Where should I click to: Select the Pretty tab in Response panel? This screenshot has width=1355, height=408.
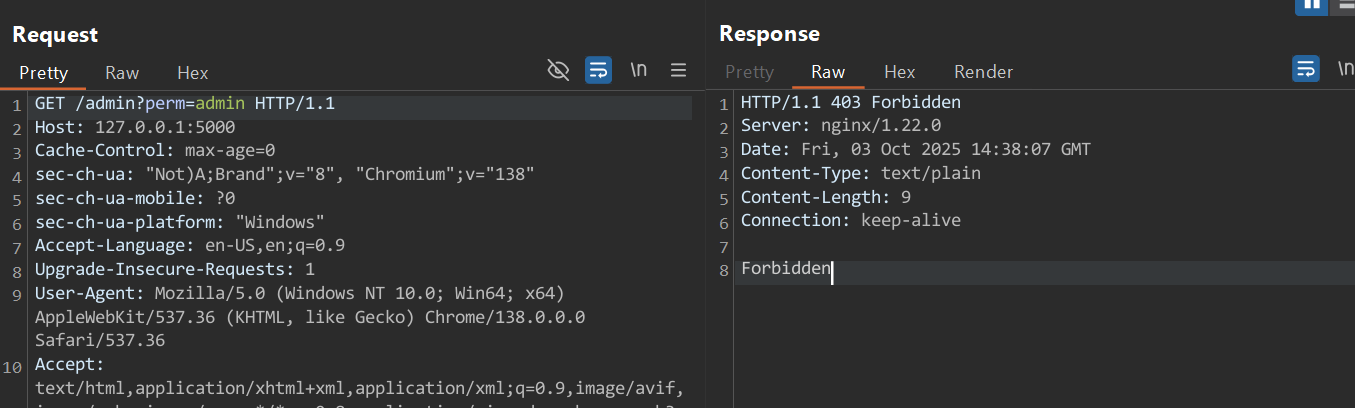[749, 72]
